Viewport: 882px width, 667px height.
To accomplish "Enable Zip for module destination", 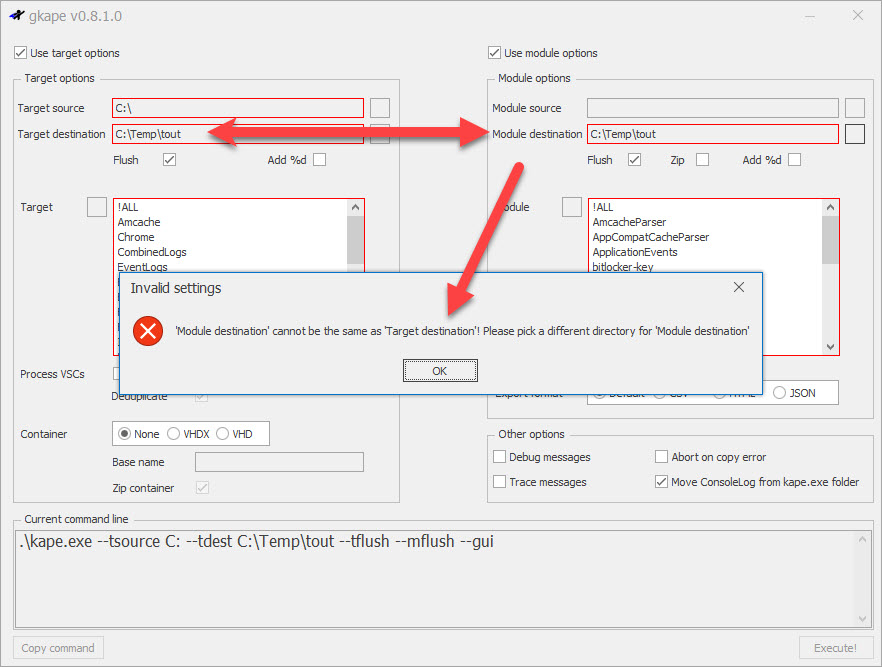I will (x=702, y=160).
